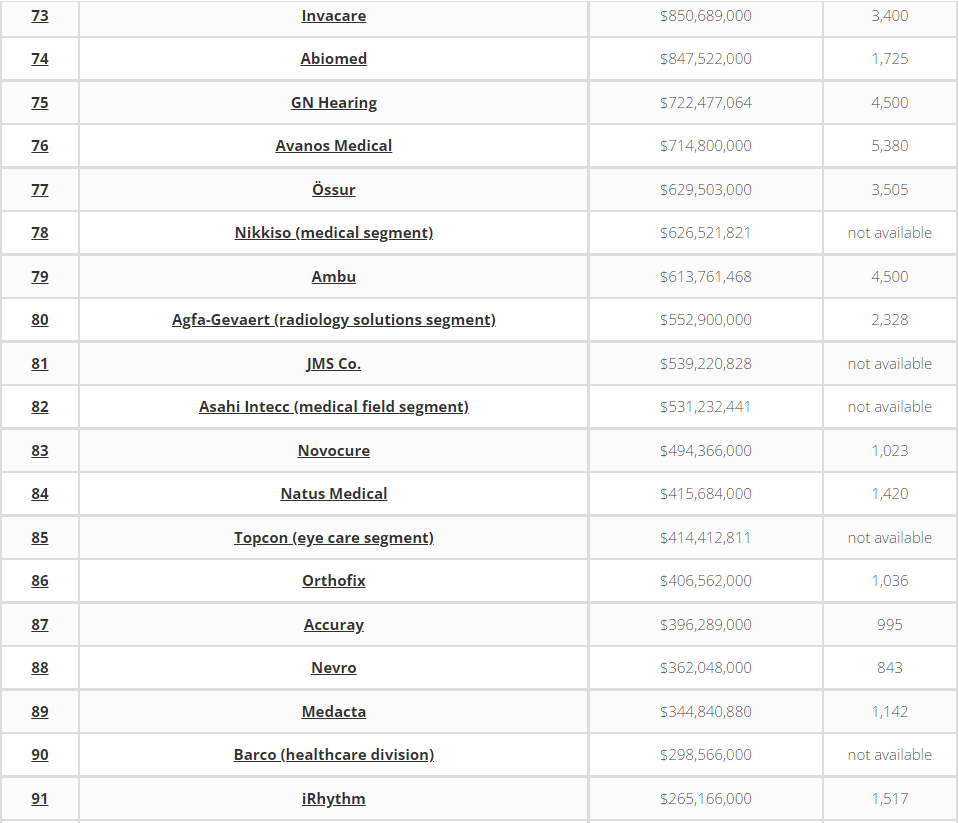Open the JMS Co. link

(333, 364)
